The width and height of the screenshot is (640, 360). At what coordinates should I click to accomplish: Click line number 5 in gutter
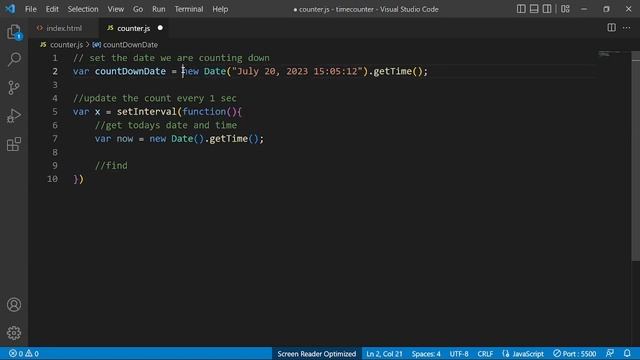pos(55,111)
